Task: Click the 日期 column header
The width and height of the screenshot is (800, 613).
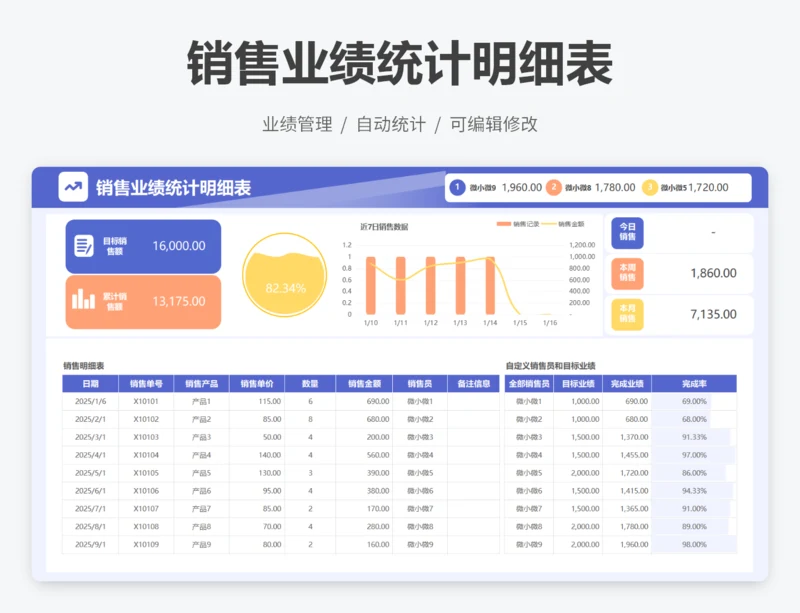Action: coord(90,384)
